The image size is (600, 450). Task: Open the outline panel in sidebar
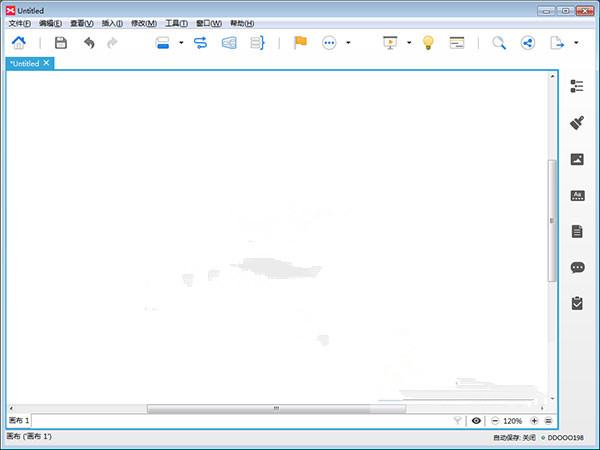[x=577, y=86]
